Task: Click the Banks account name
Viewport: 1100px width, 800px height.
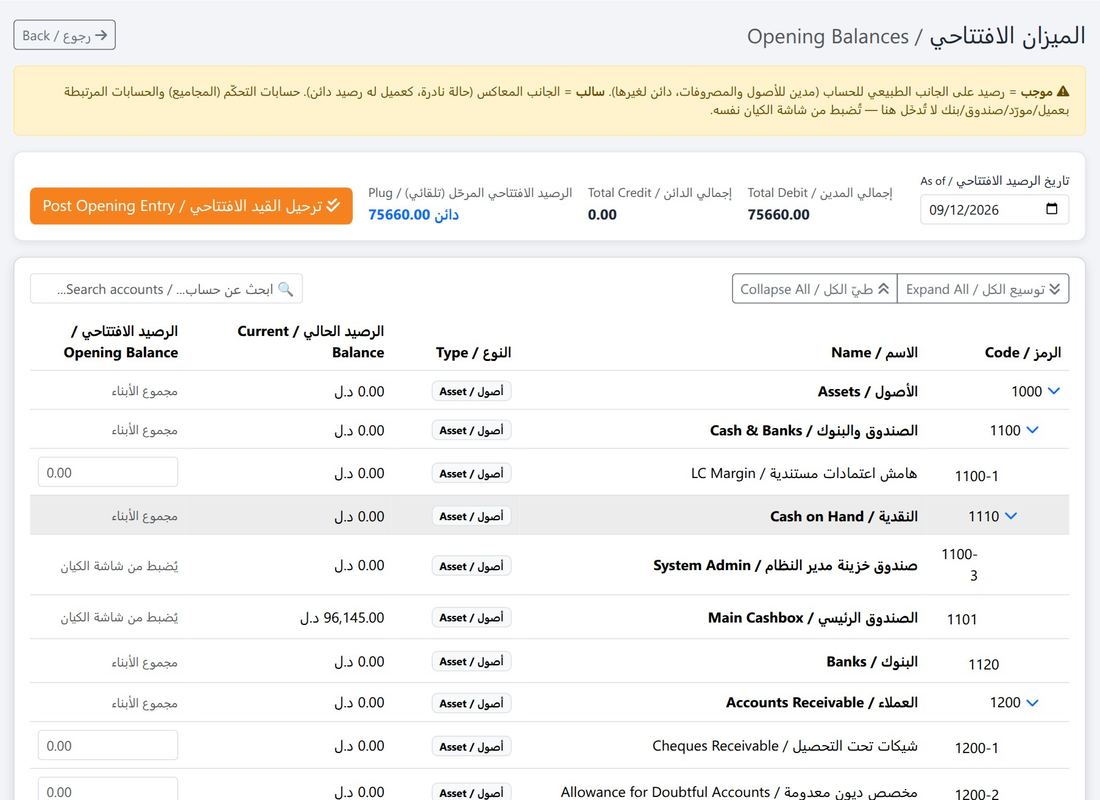Action: point(872,661)
